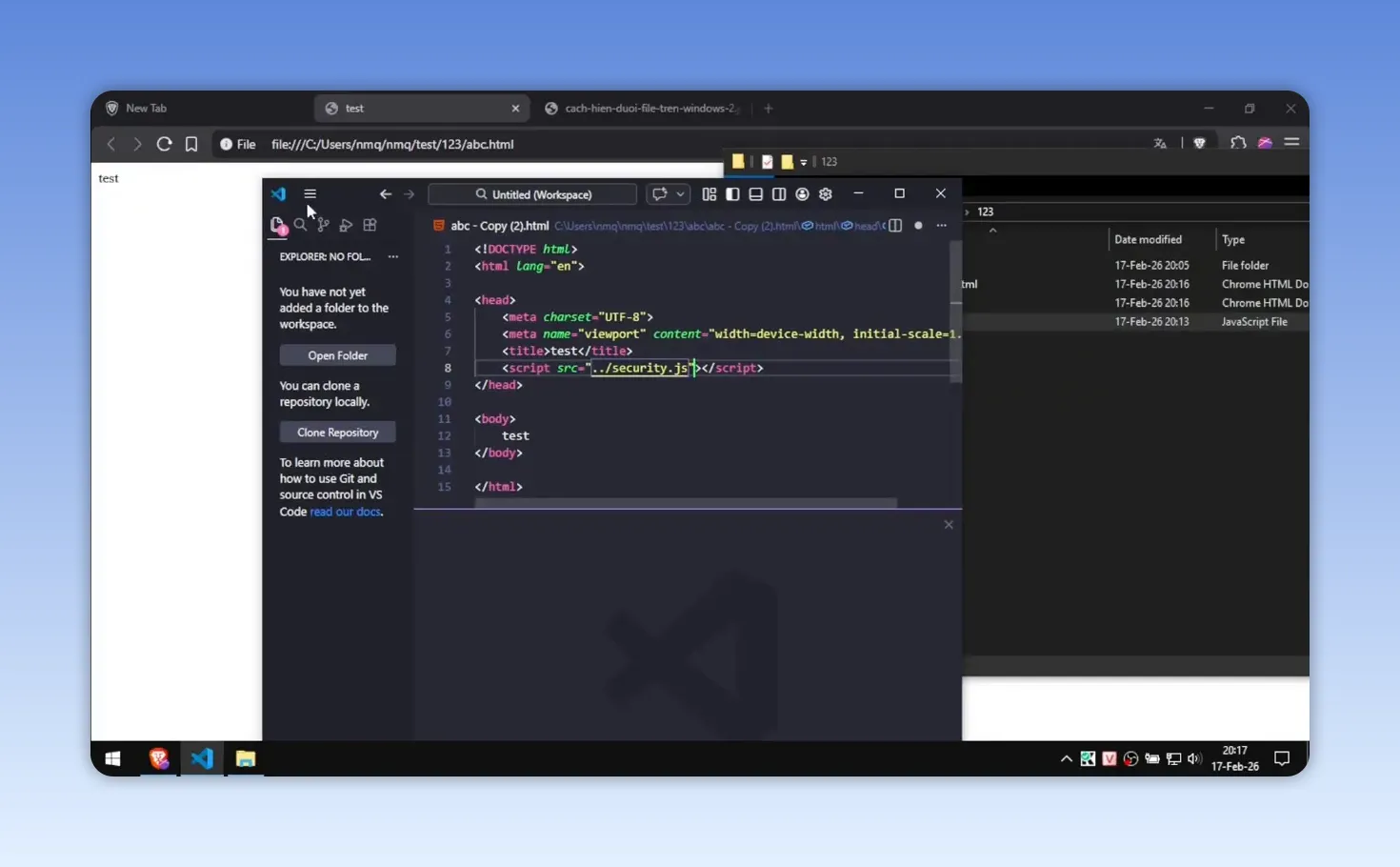Open the Accounts icon in VS Code title bar
Image resolution: width=1400 pixels, height=867 pixels.
(x=802, y=194)
